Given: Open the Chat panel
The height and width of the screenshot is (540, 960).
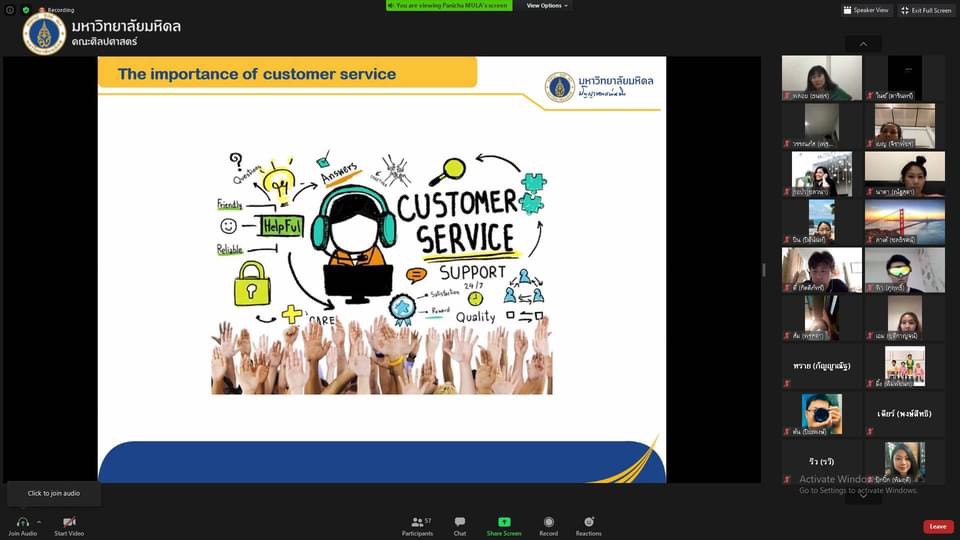Looking at the screenshot, I should tap(460, 521).
